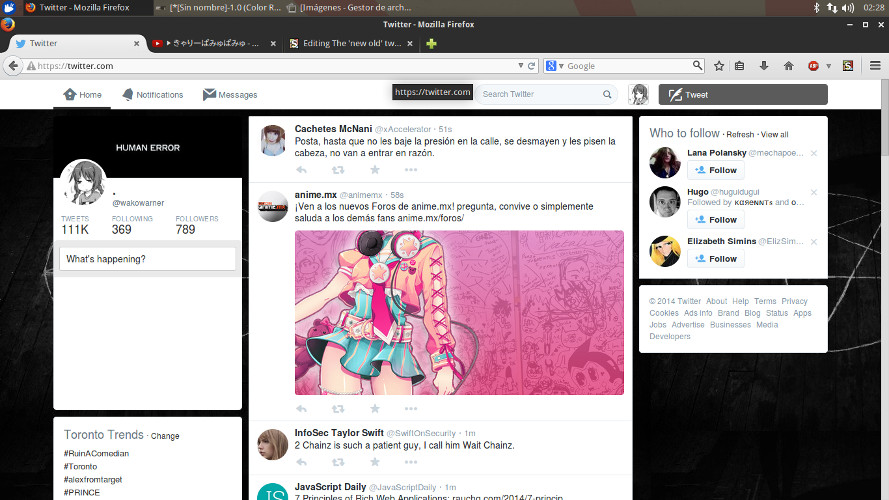Go to Firefox home page icon
This screenshot has height=500, width=889.
coord(789,66)
